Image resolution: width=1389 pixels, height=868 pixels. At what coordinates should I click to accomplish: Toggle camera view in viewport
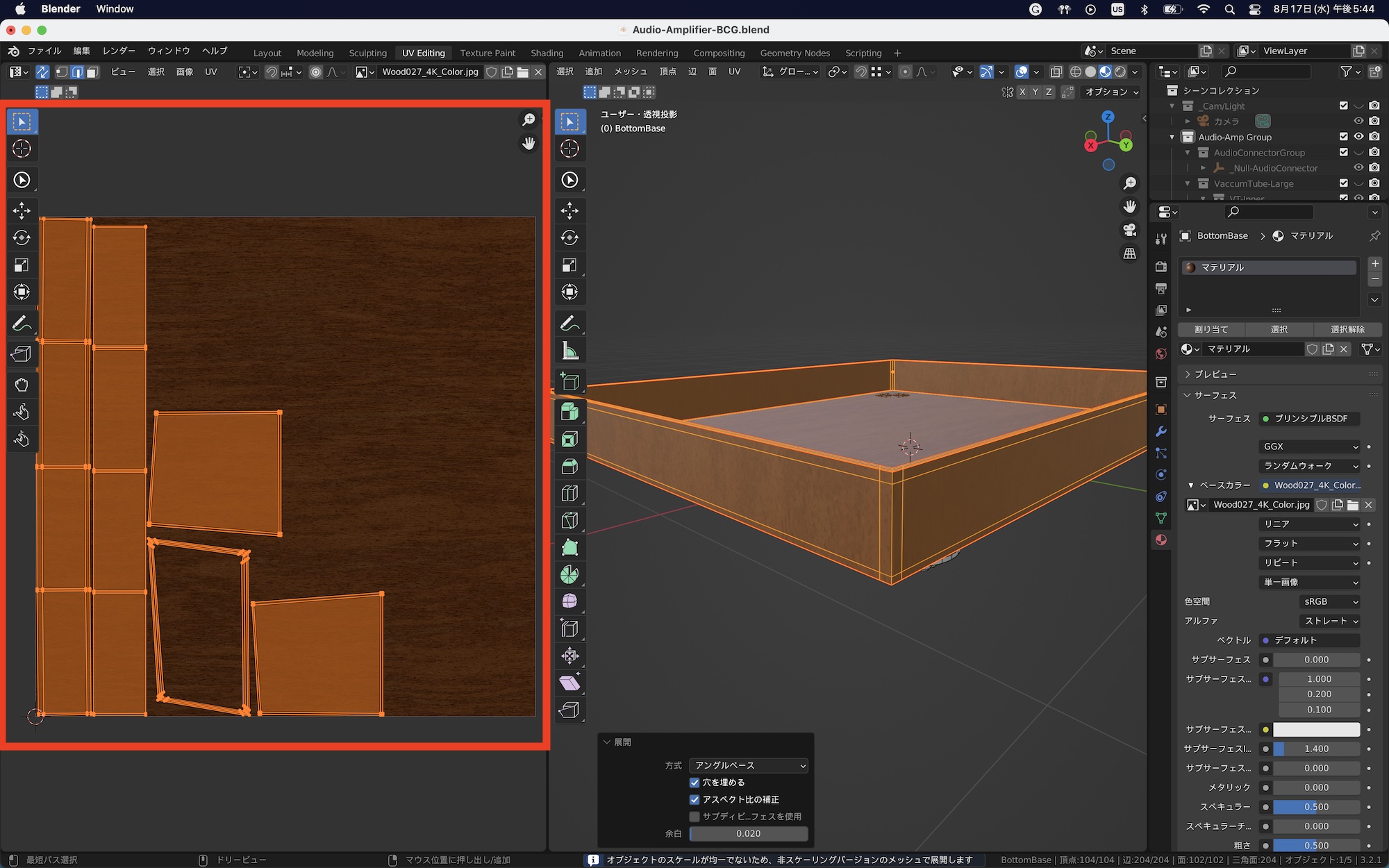(x=1130, y=231)
